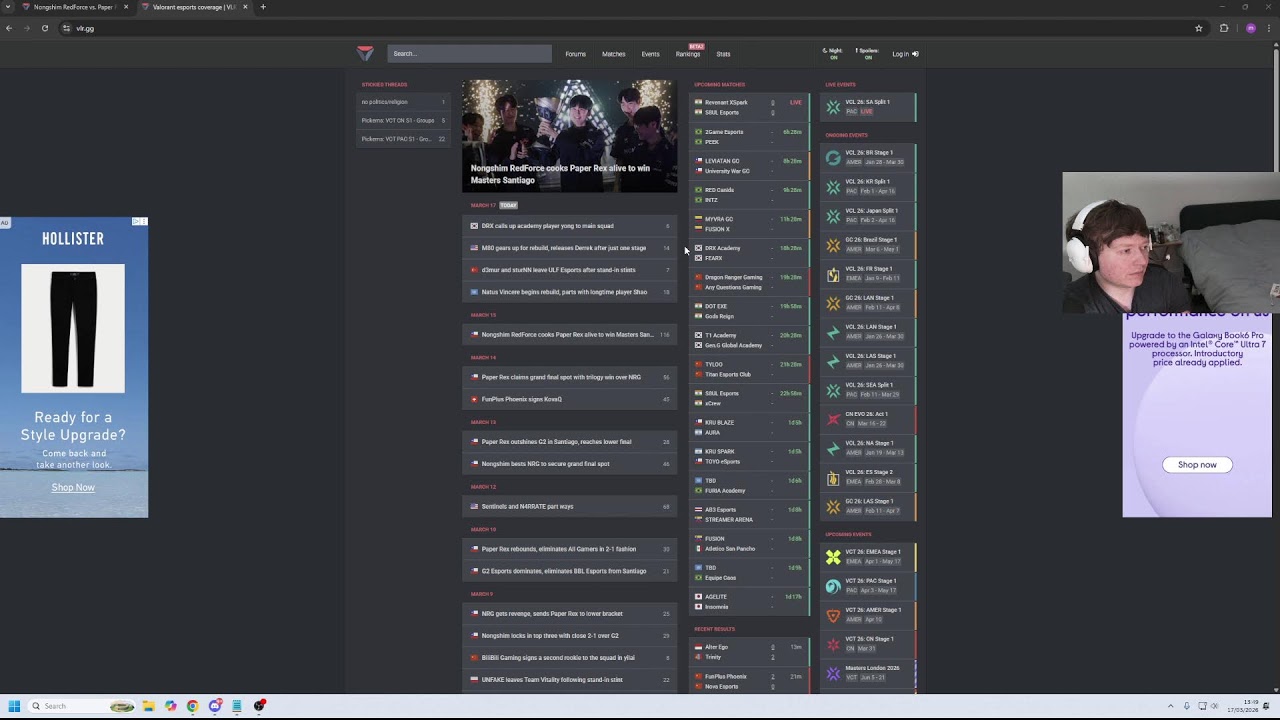Open the Events nav item

tap(650, 54)
